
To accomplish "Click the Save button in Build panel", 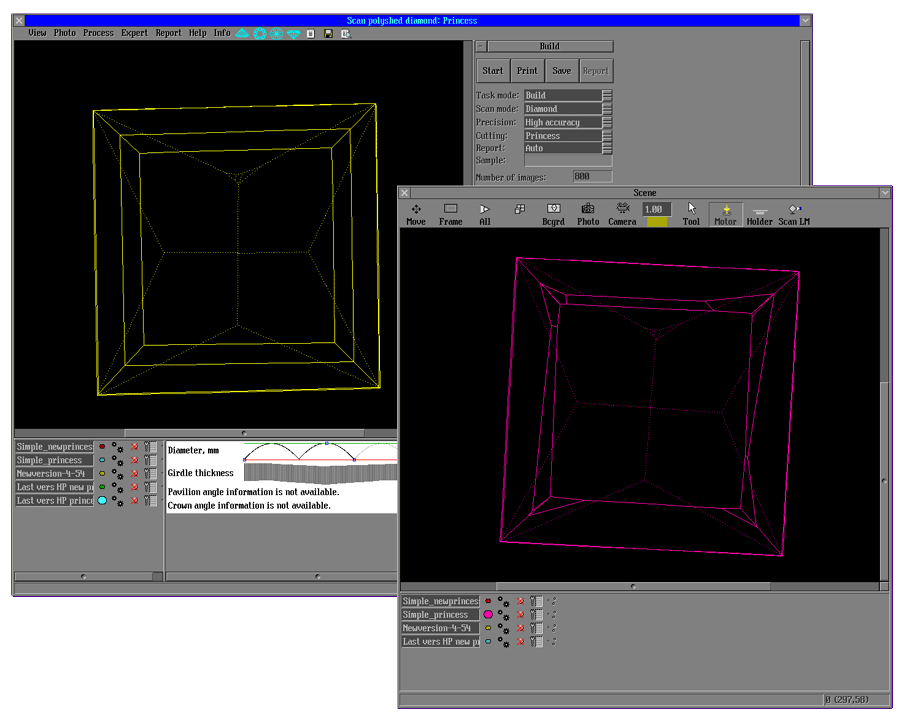I will click(x=561, y=71).
